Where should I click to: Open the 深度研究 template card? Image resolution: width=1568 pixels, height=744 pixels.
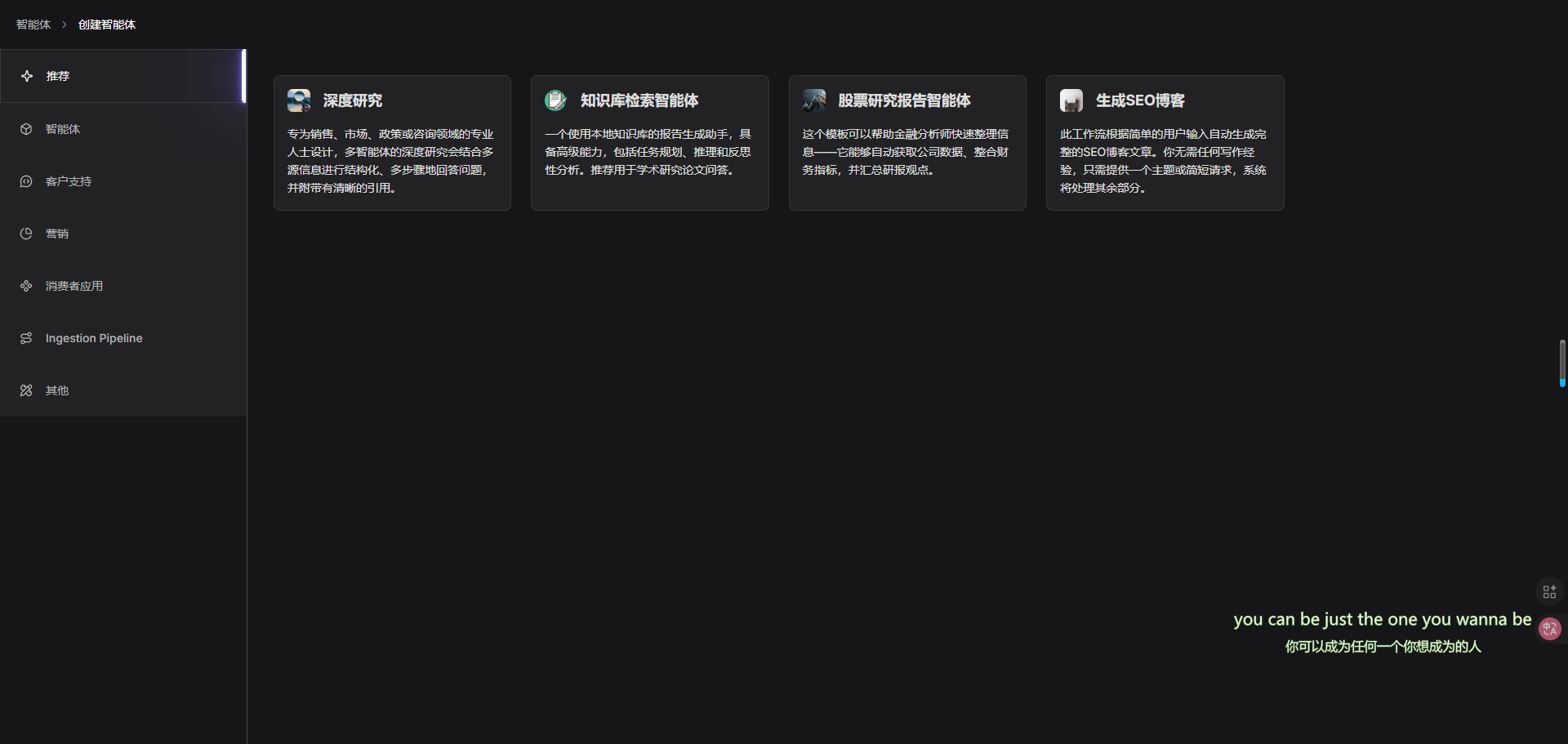(392, 143)
